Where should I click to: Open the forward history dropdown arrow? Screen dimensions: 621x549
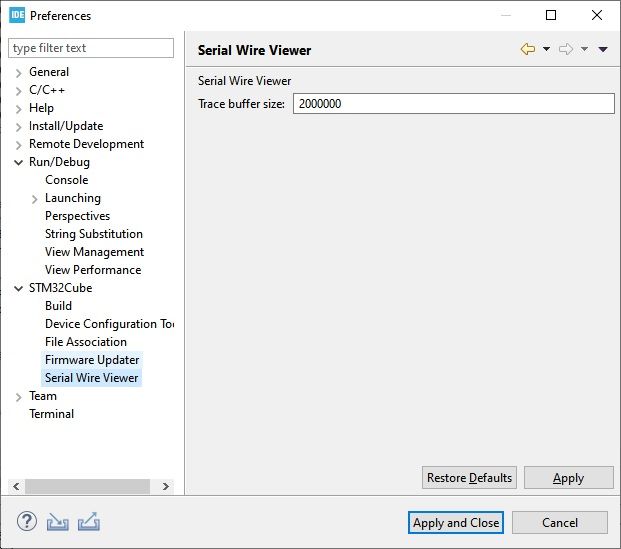[x=584, y=49]
